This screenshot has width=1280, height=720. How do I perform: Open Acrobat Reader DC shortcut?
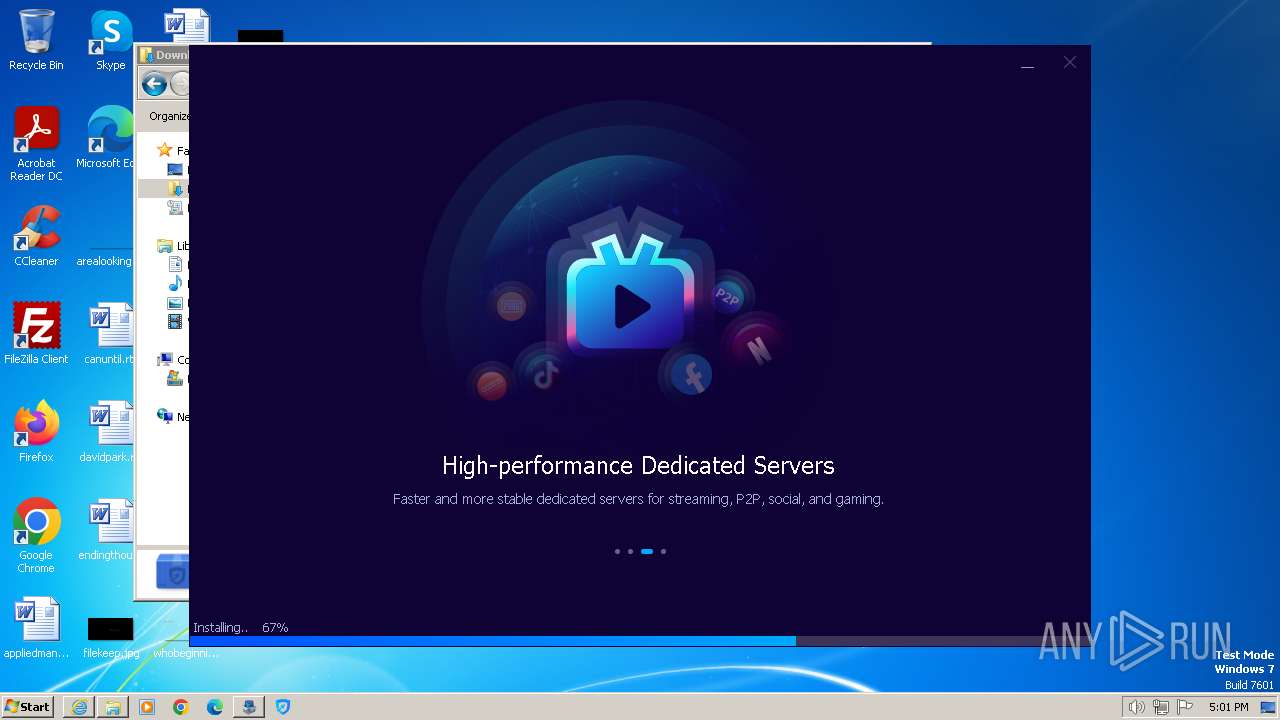point(36,144)
